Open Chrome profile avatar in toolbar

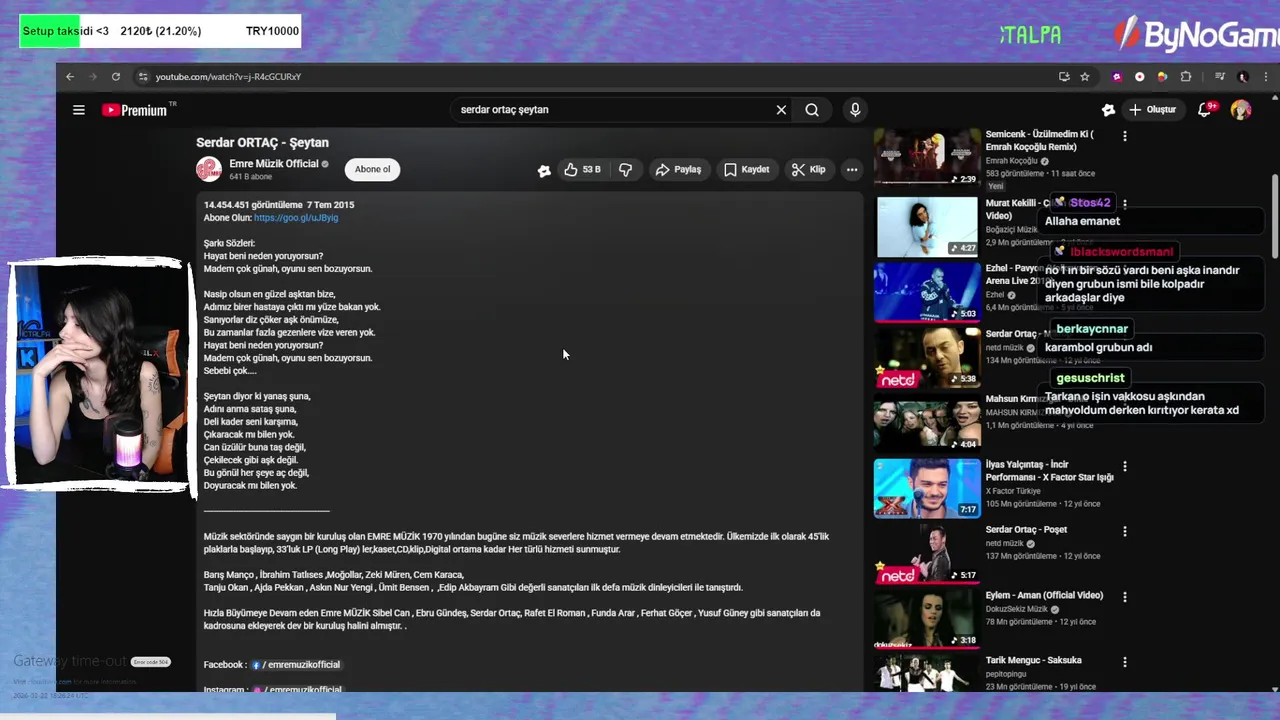click(1243, 77)
